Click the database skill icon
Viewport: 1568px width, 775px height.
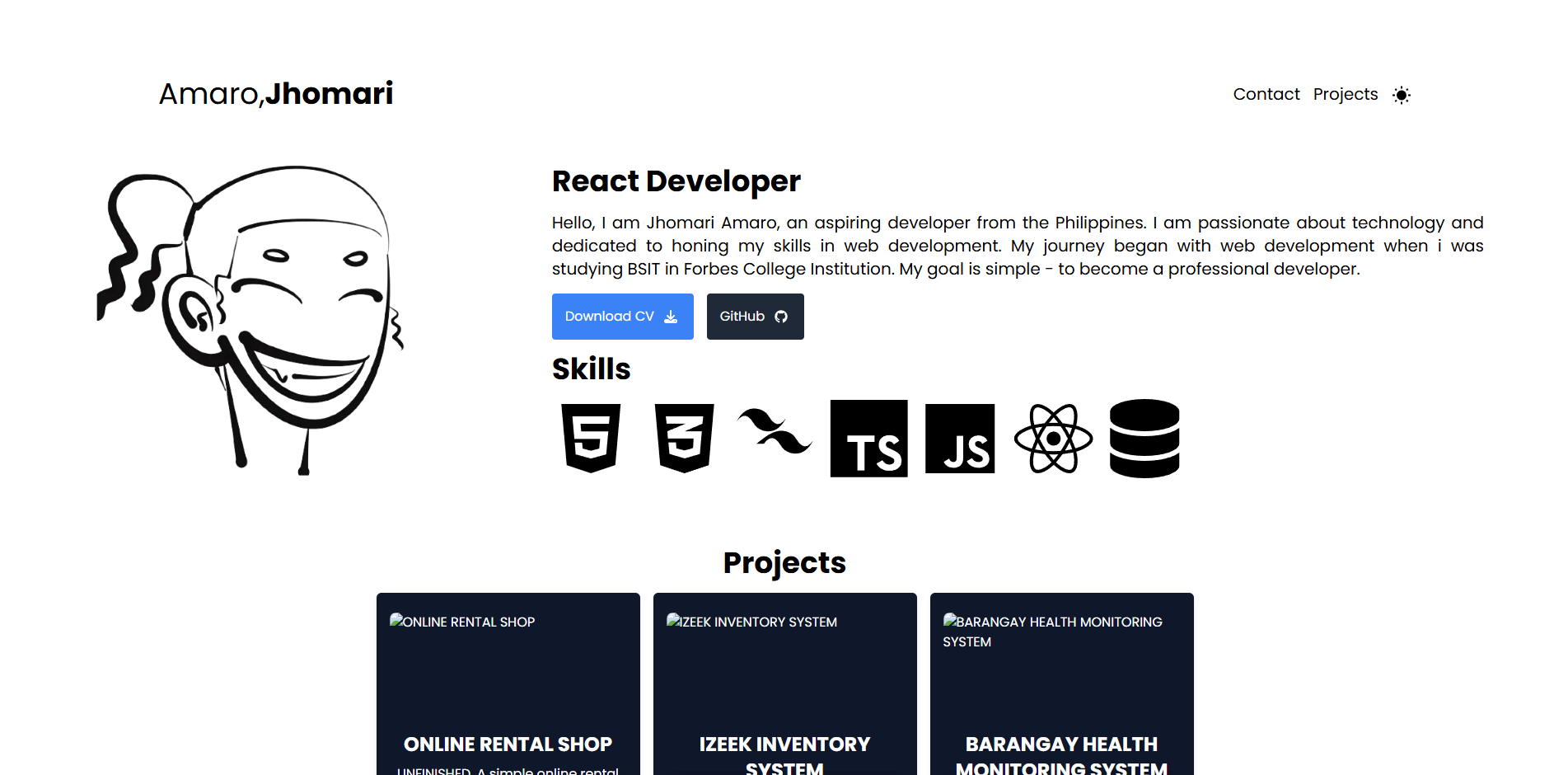1144,439
